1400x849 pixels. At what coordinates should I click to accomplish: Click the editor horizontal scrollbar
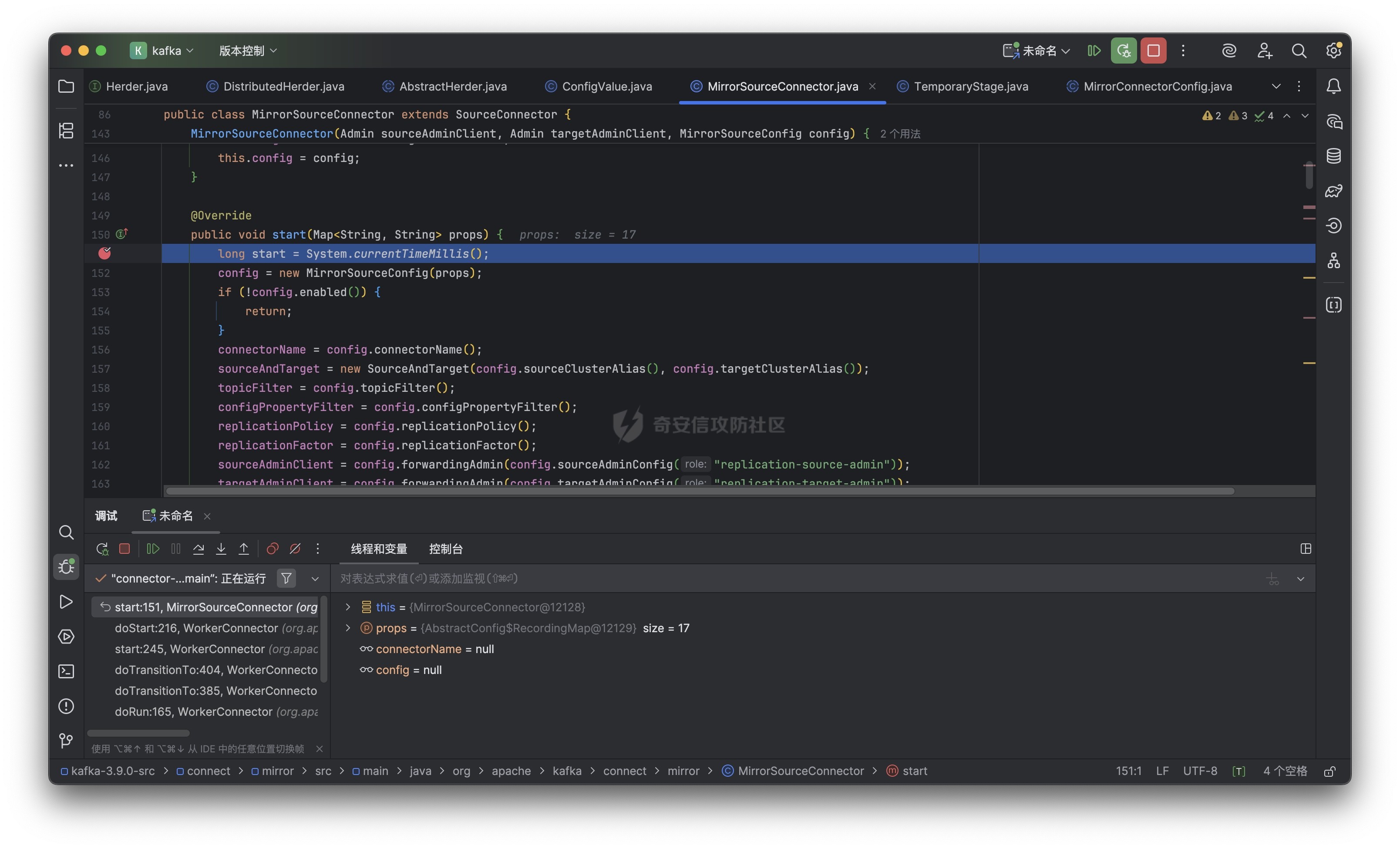pyautogui.click(x=700, y=491)
